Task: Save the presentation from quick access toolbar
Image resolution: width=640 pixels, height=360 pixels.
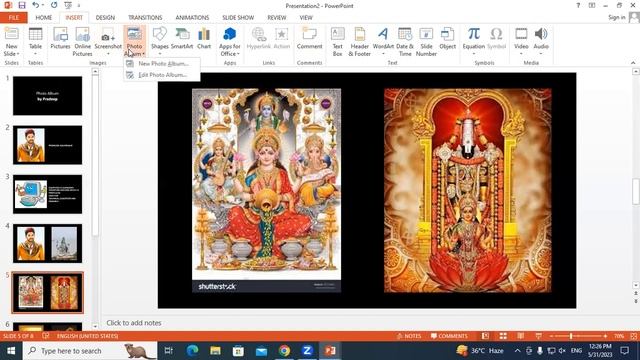Action: point(22,5)
